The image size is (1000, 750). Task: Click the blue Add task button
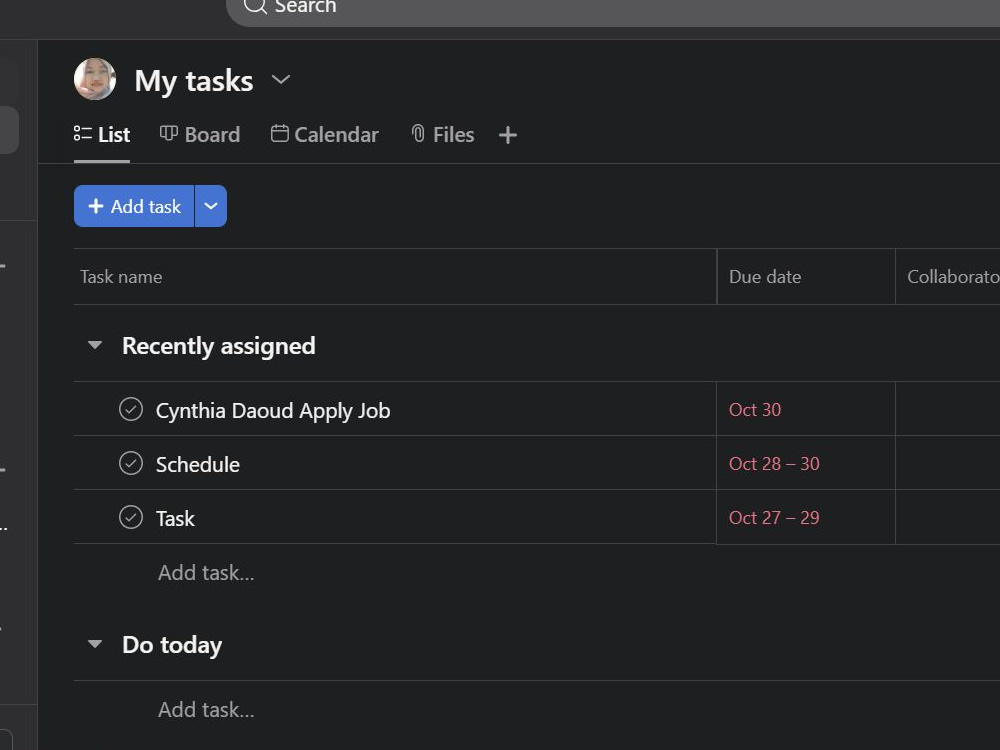(134, 206)
